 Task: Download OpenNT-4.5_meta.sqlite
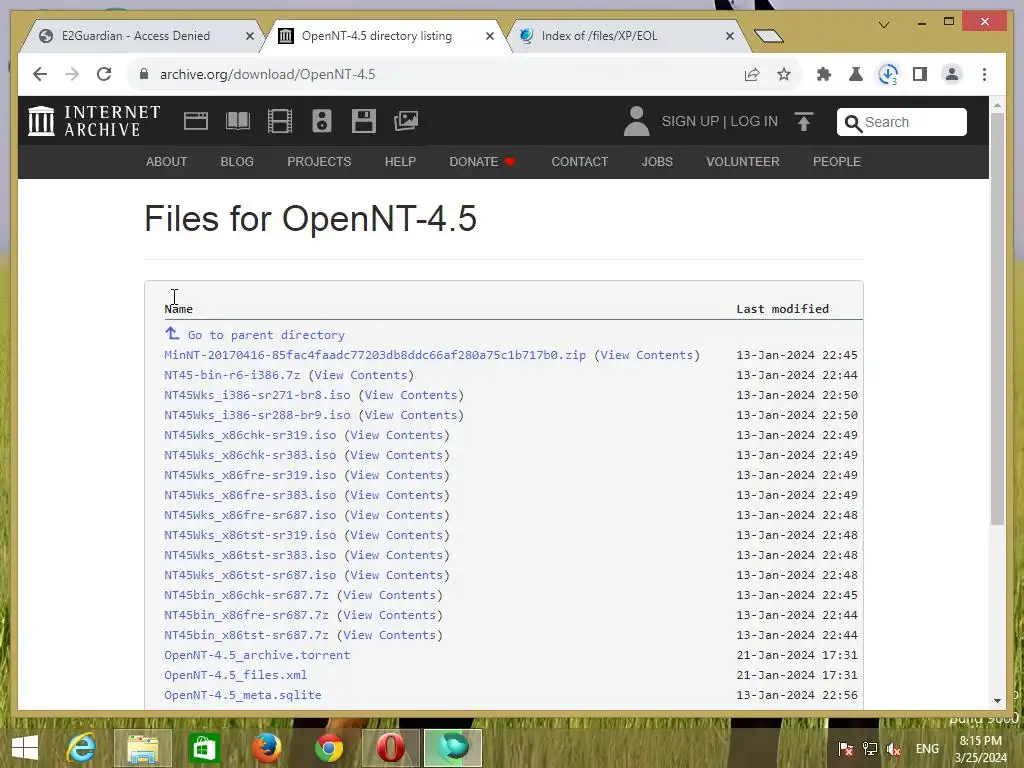click(243, 696)
